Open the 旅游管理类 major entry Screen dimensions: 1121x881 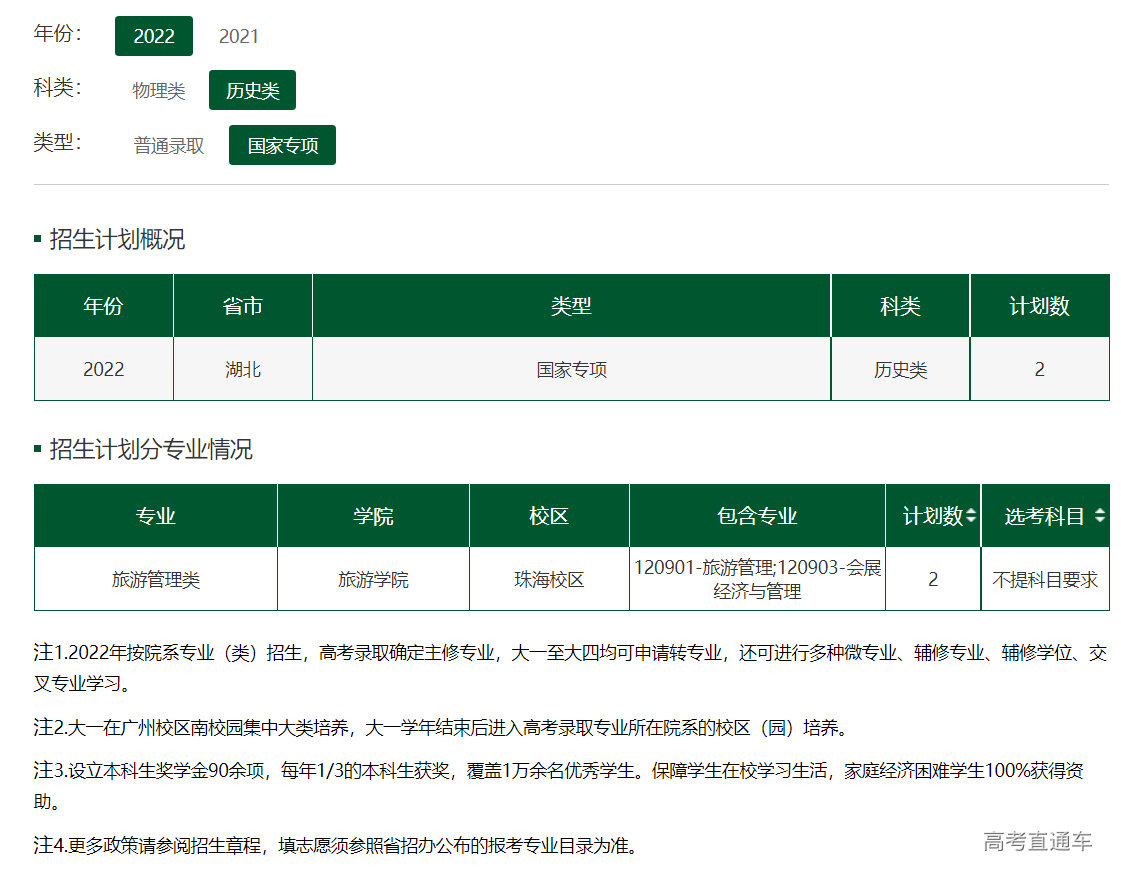[x=156, y=580]
